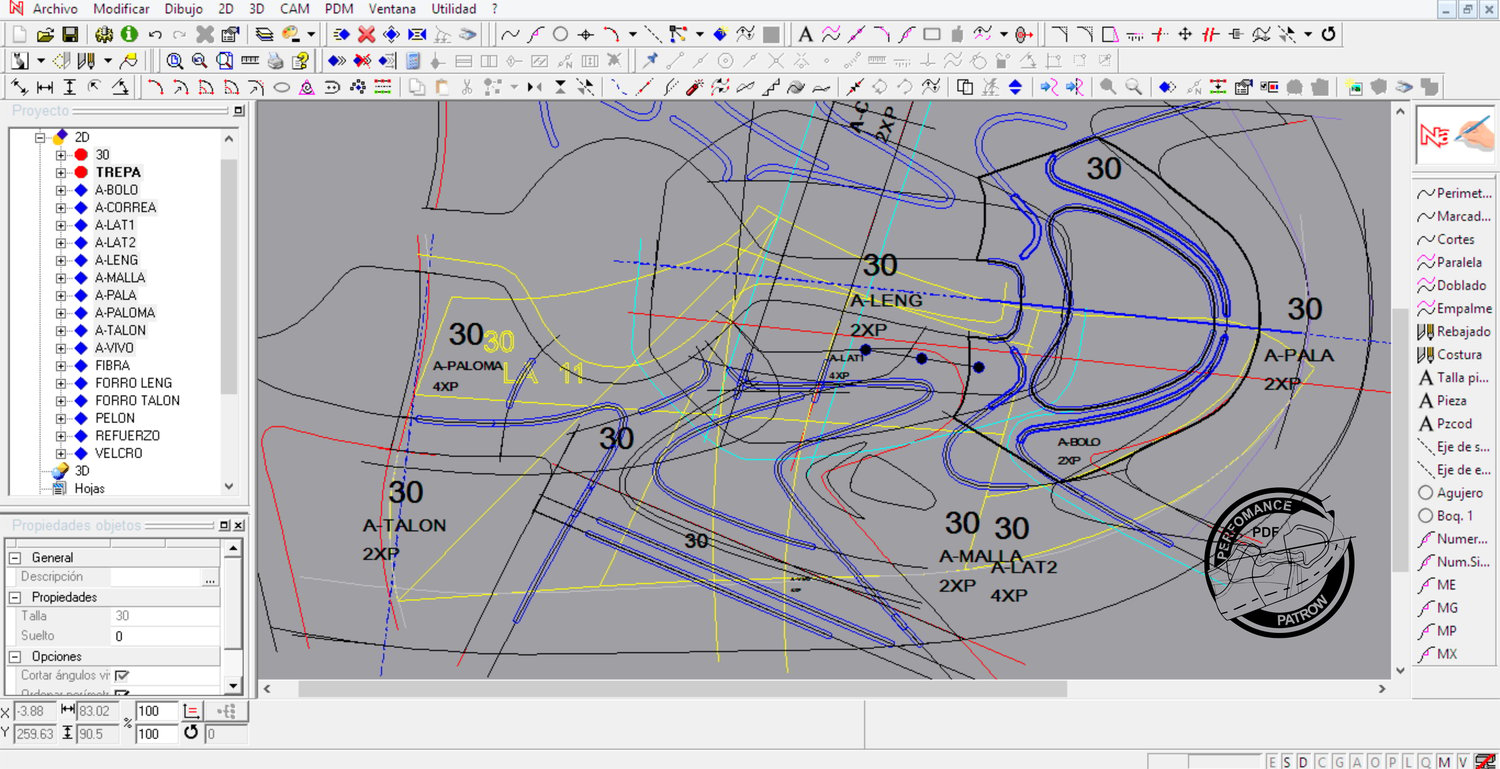Screen dimensions: 1500x769
Task: Click the ellipsis button beside Descripción
Action: coord(210,577)
